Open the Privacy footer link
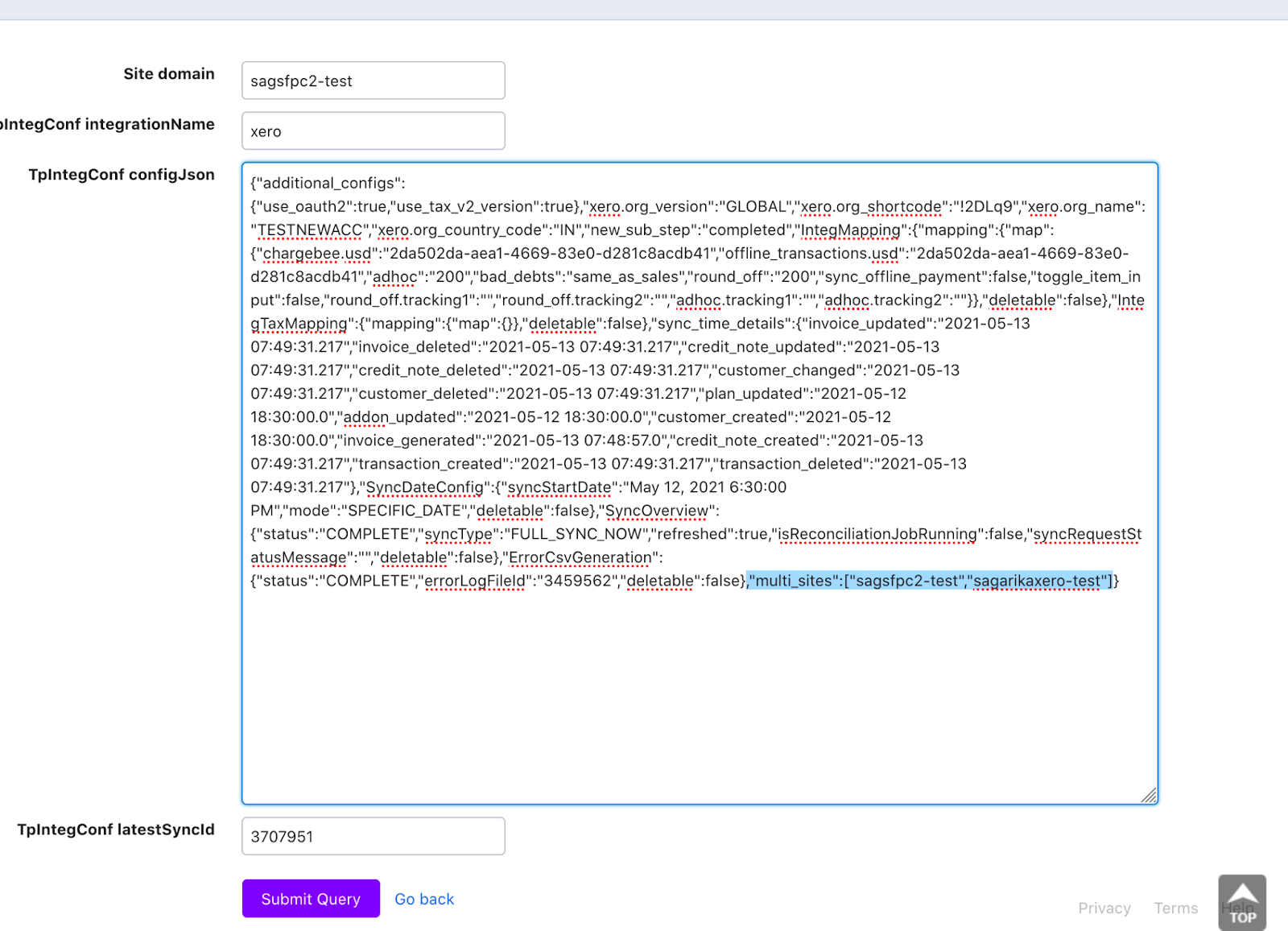Image resolution: width=1288 pixels, height=931 pixels. pos(1104,908)
